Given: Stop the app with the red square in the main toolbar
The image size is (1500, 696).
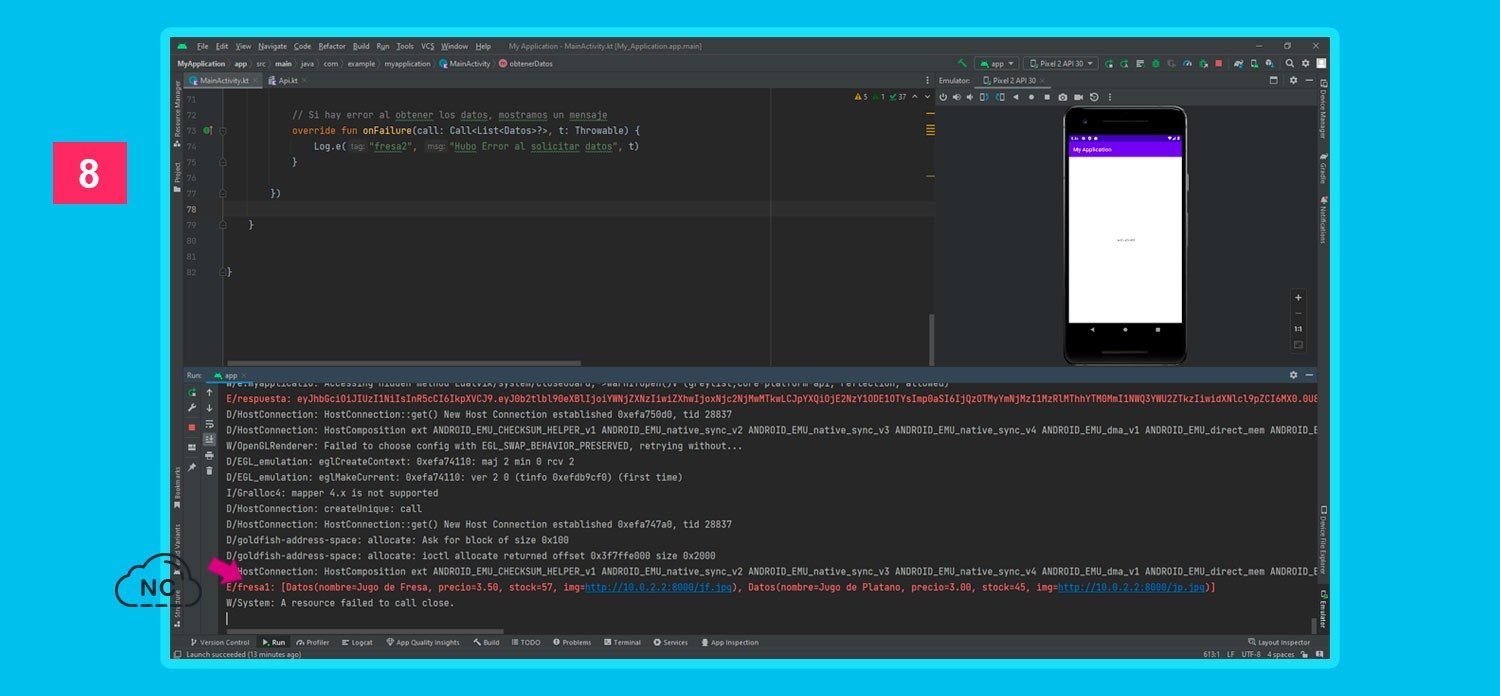Looking at the screenshot, I should click(1219, 63).
